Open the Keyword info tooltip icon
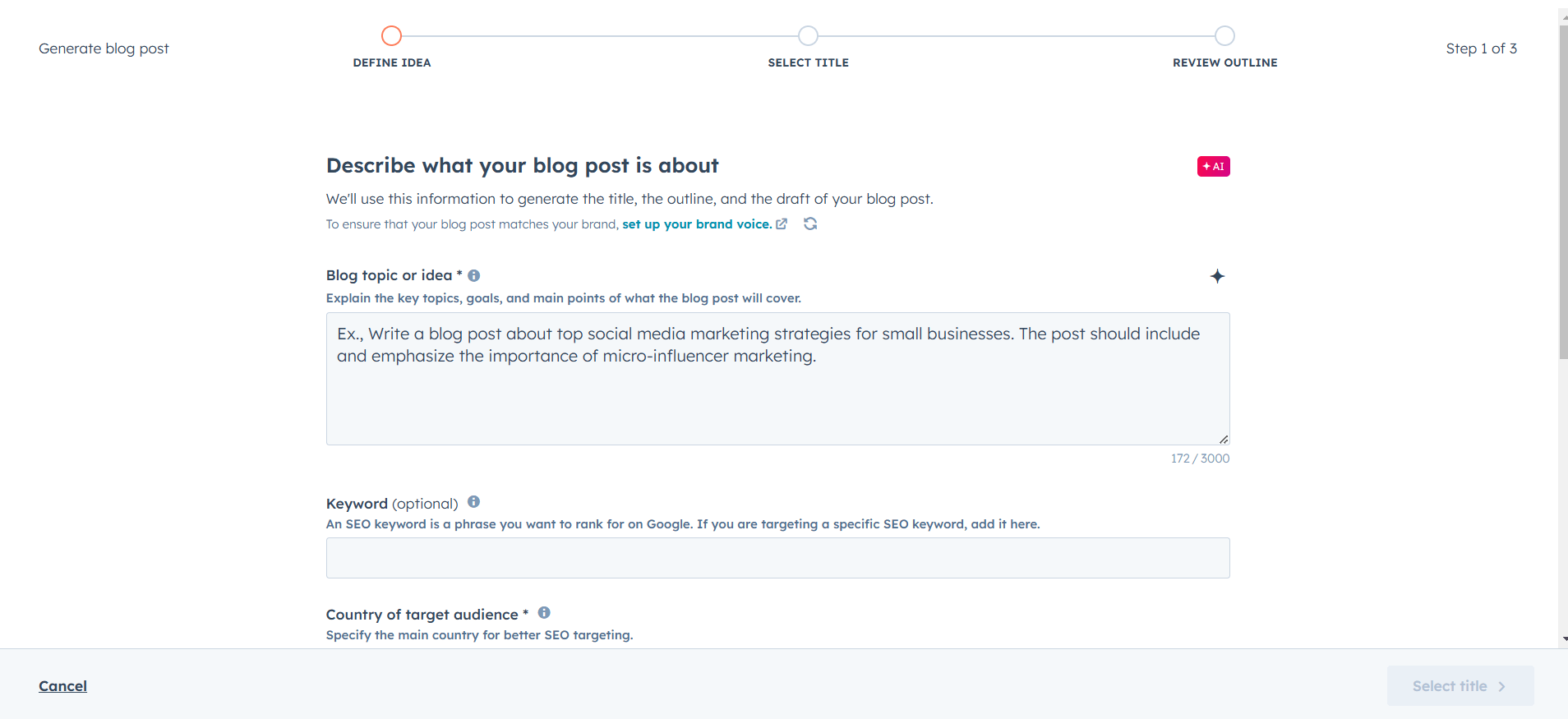1568x719 pixels. [474, 502]
